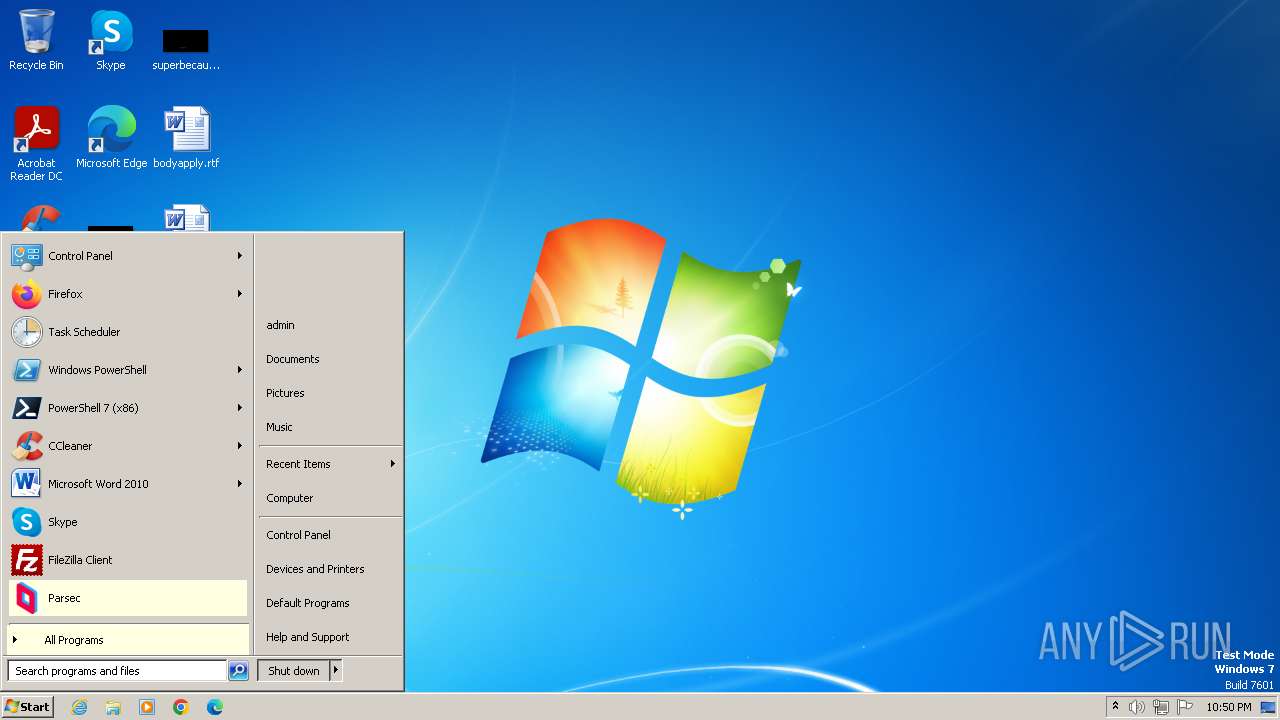This screenshot has height=720, width=1280.
Task: Expand Microsoft Word 2010 jump list arrow
Action: click(x=240, y=484)
